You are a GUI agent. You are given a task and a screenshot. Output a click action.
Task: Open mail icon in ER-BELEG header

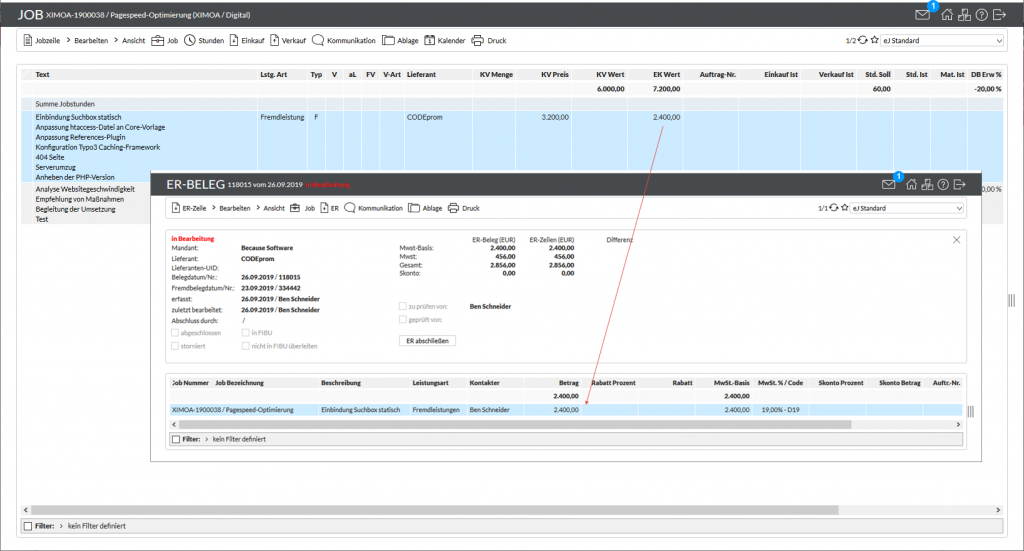(888, 185)
